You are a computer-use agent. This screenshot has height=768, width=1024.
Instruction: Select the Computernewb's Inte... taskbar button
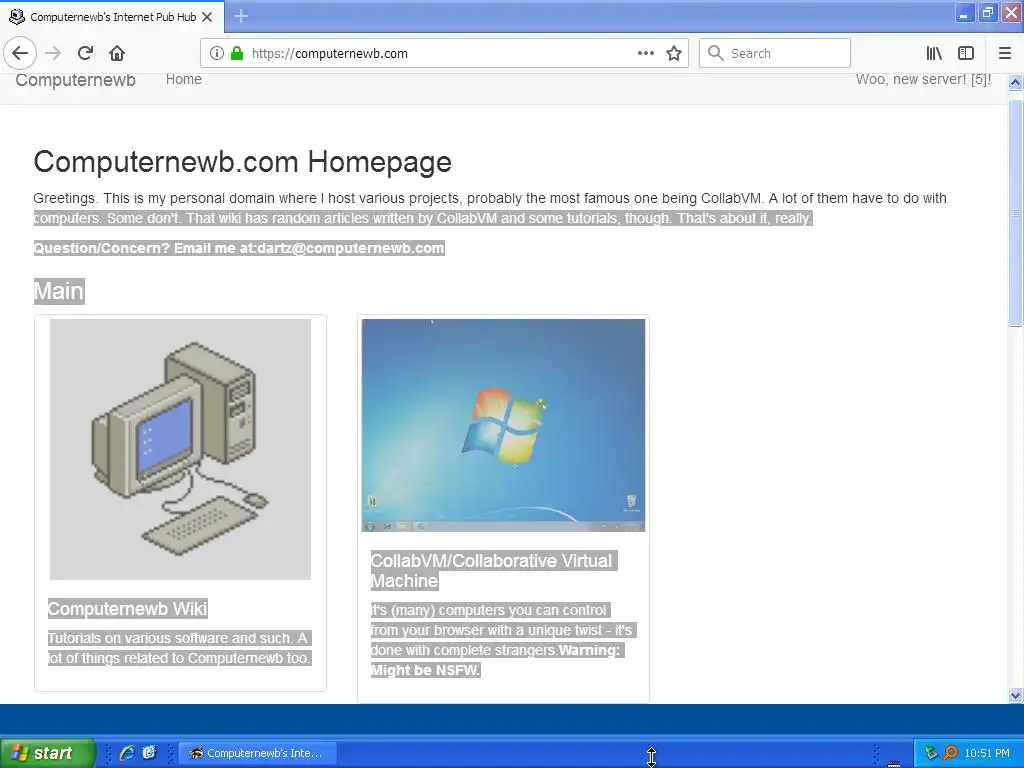pyautogui.click(x=257, y=753)
